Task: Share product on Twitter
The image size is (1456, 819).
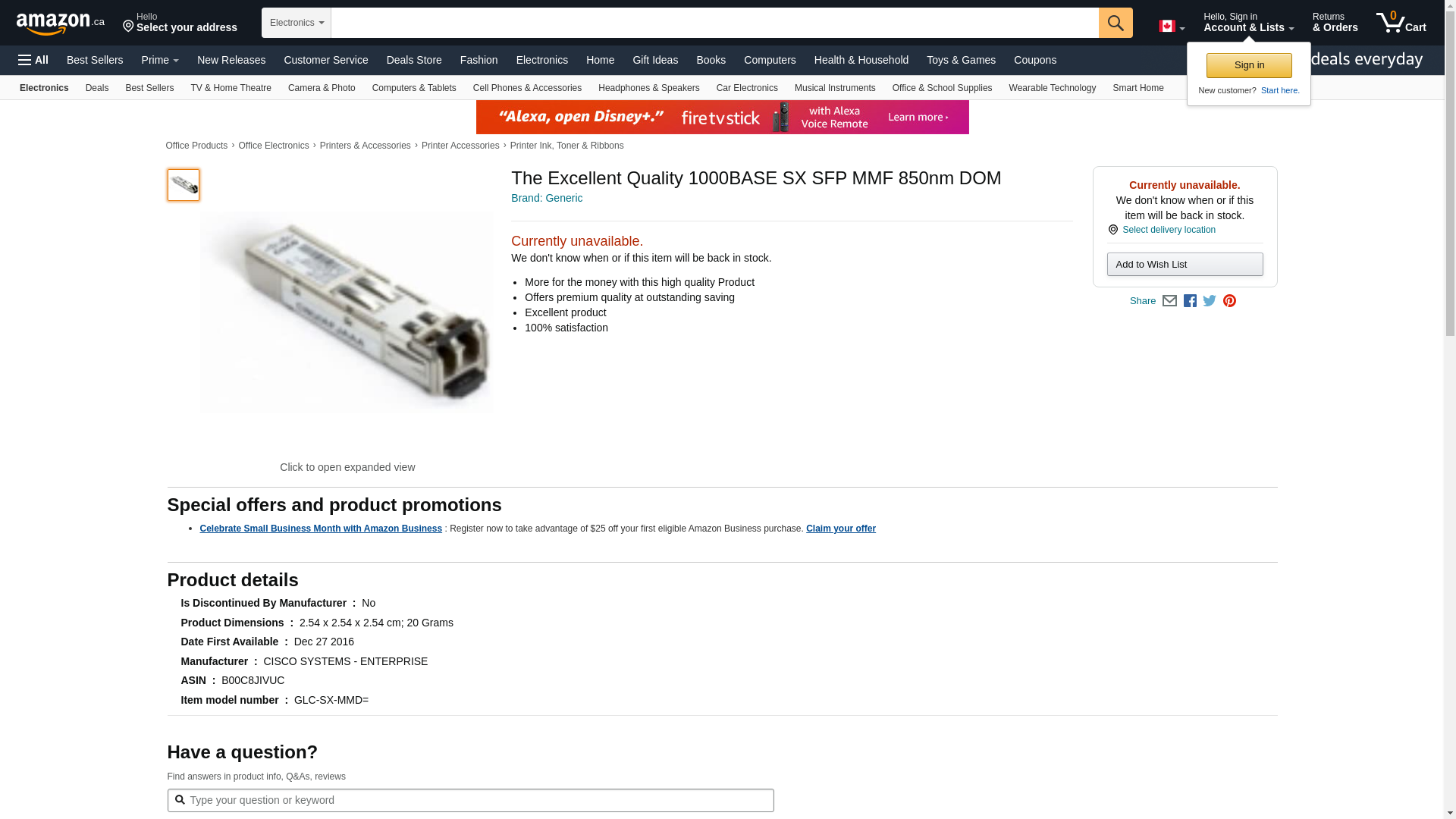Action: pyautogui.click(x=1210, y=301)
